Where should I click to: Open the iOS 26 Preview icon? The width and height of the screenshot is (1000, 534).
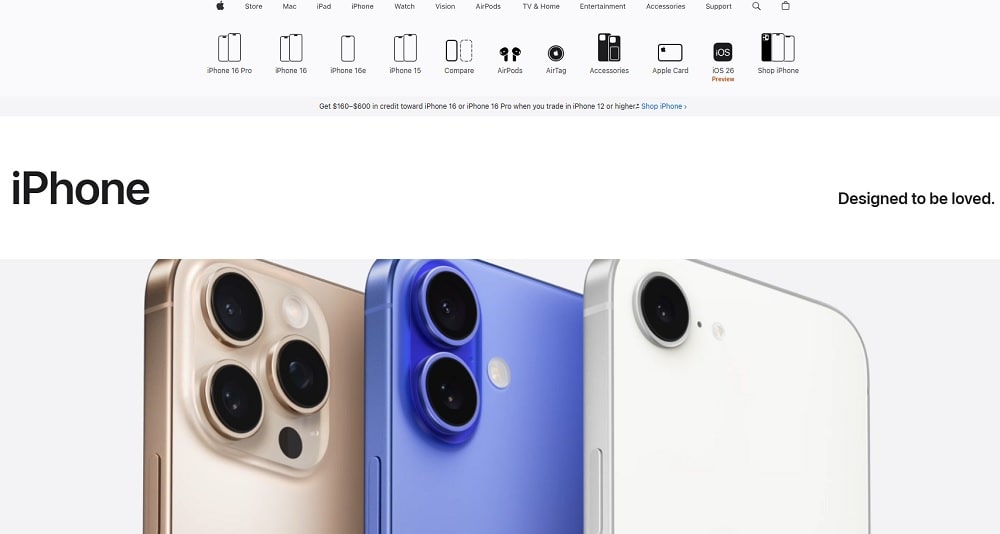[723, 52]
